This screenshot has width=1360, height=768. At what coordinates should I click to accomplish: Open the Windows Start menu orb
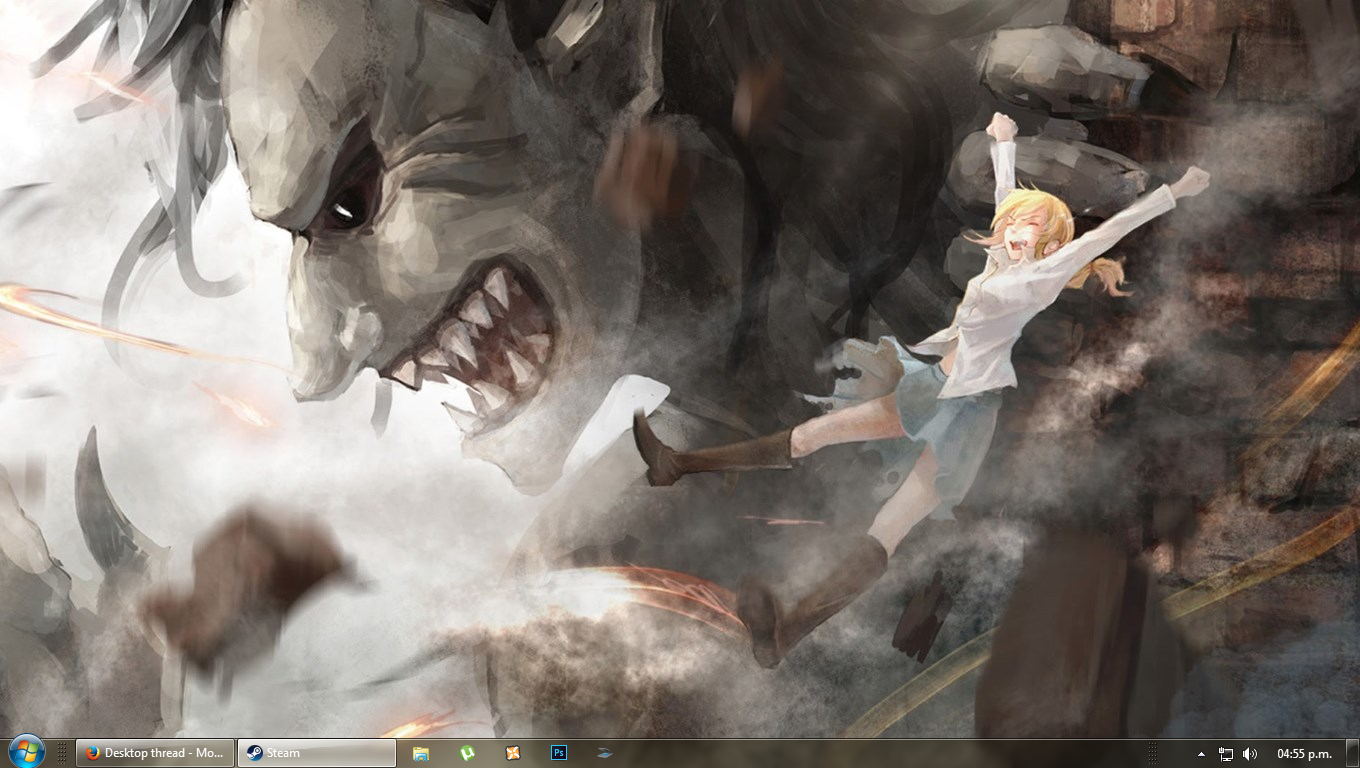pos(25,752)
